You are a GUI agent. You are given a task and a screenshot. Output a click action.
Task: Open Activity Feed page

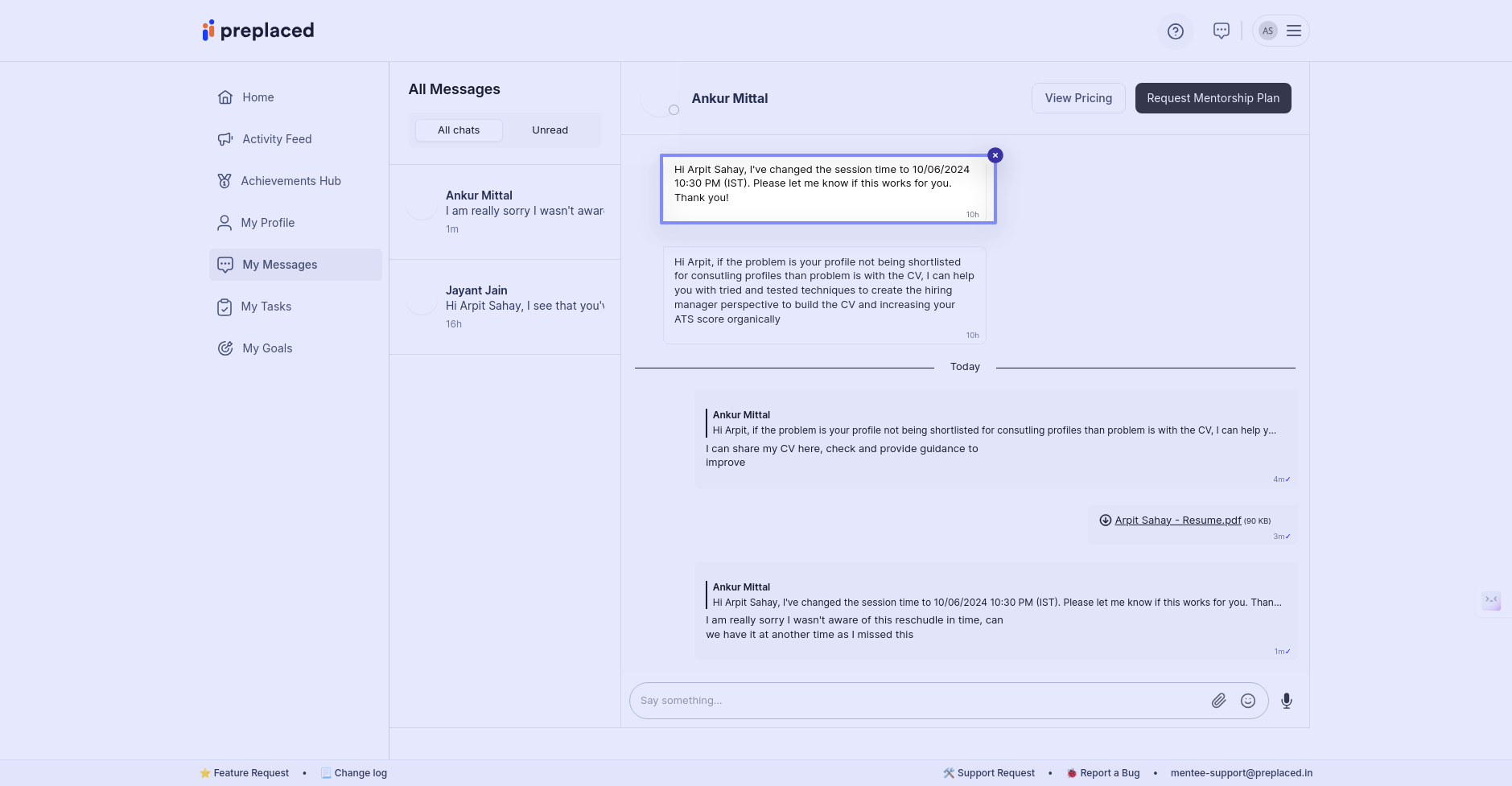click(276, 139)
